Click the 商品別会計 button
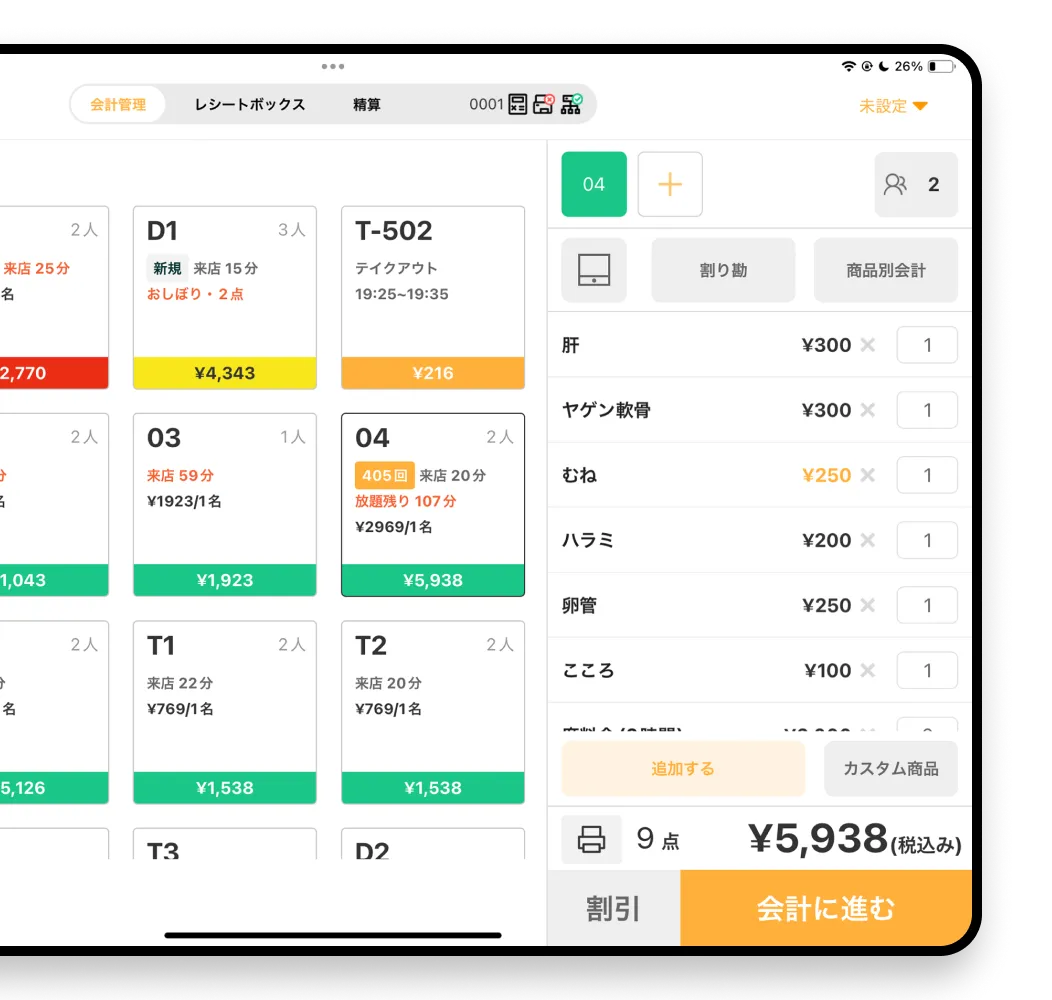 (x=885, y=270)
